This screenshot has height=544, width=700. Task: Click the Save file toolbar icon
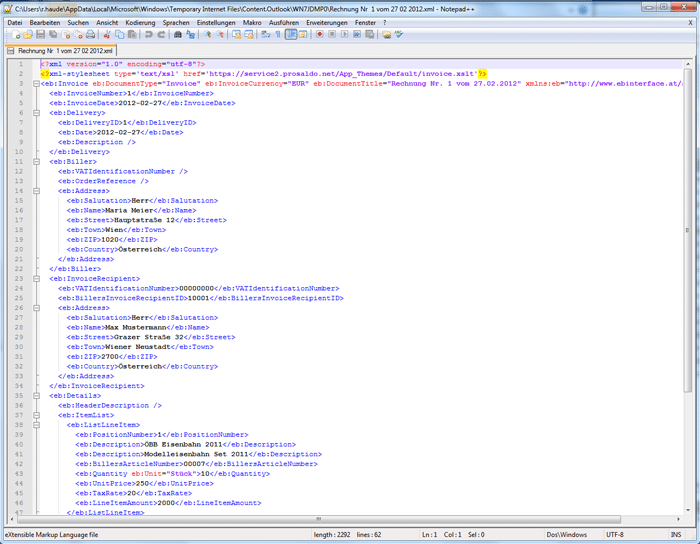(38, 35)
